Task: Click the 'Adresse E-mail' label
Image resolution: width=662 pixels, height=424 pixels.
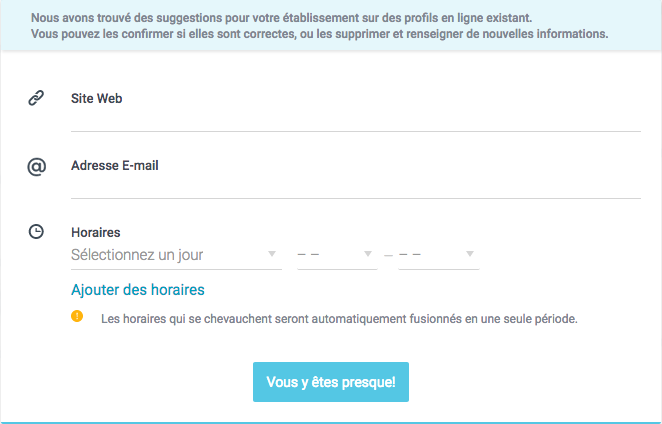Action: click(115, 166)
